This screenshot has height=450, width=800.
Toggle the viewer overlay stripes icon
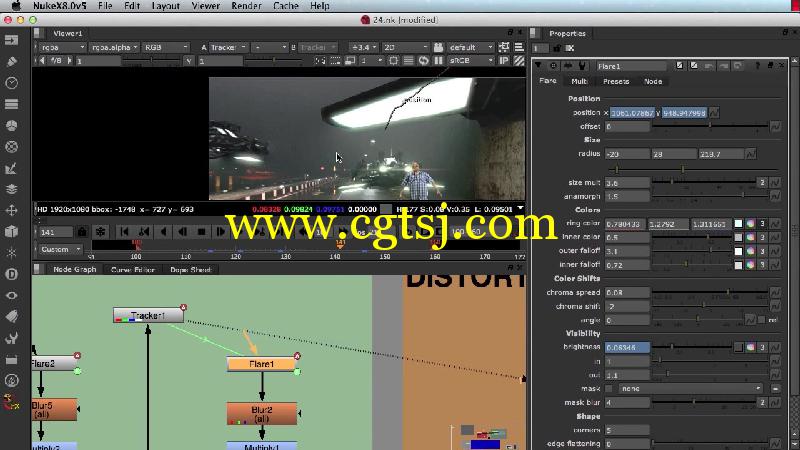519,61
